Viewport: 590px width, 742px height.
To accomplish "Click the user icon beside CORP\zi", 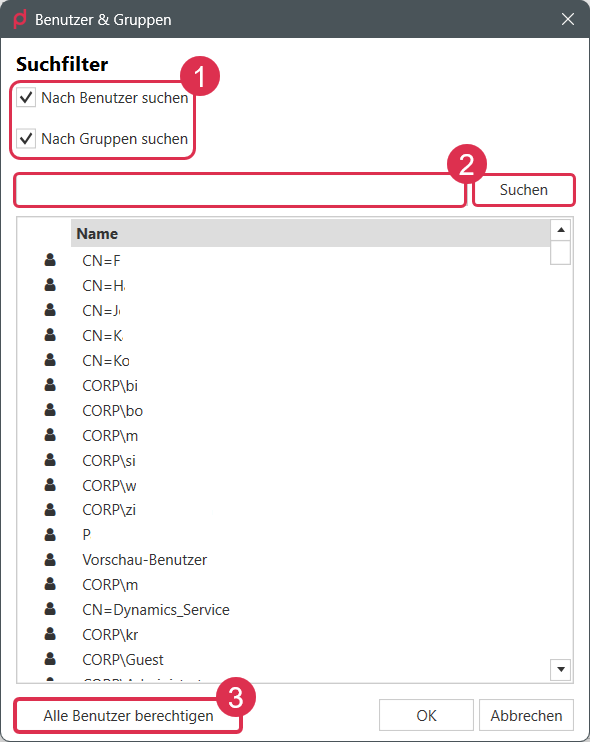I will [50, 510].
